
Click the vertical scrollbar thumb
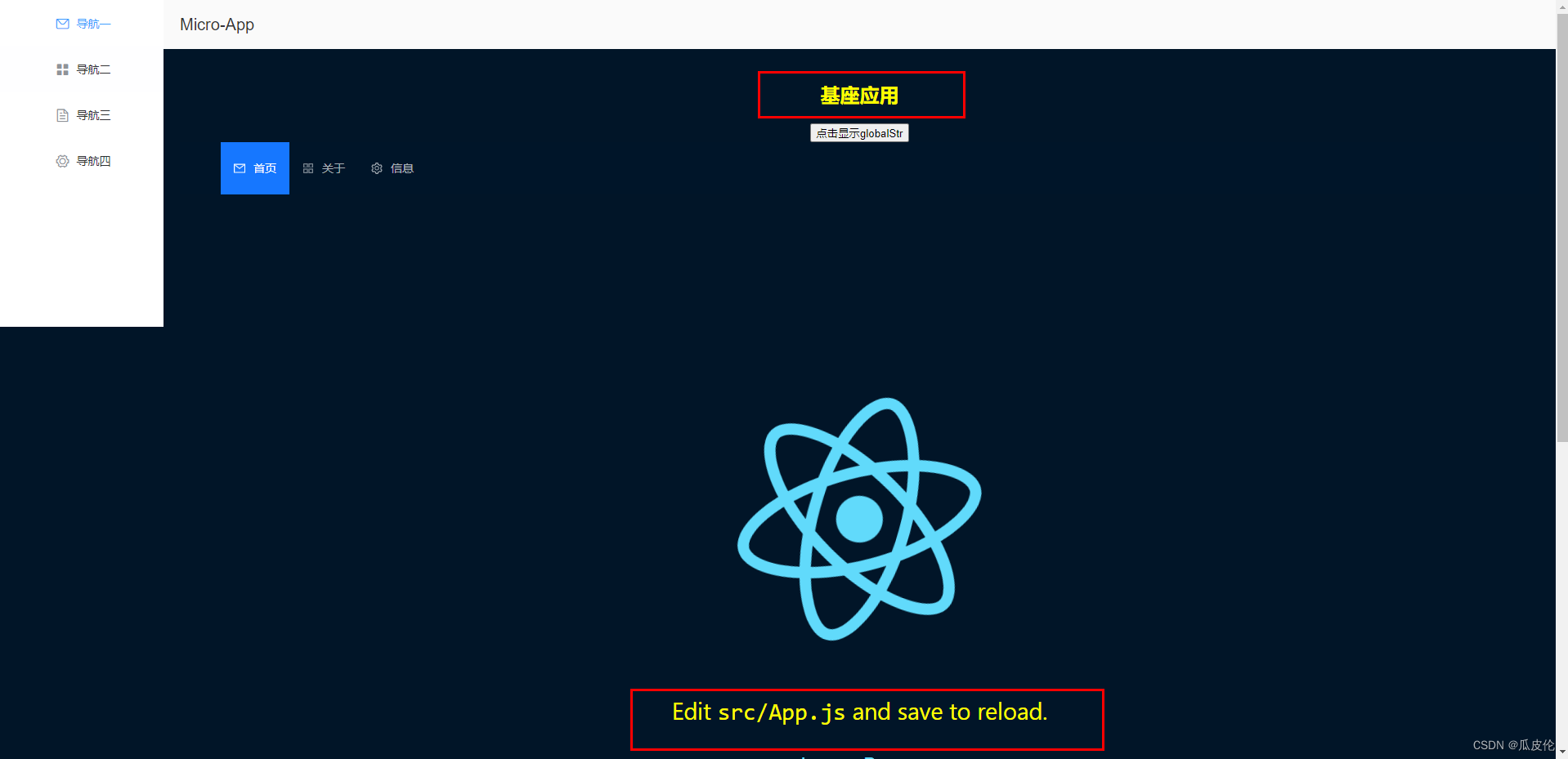click(1561, 227)
